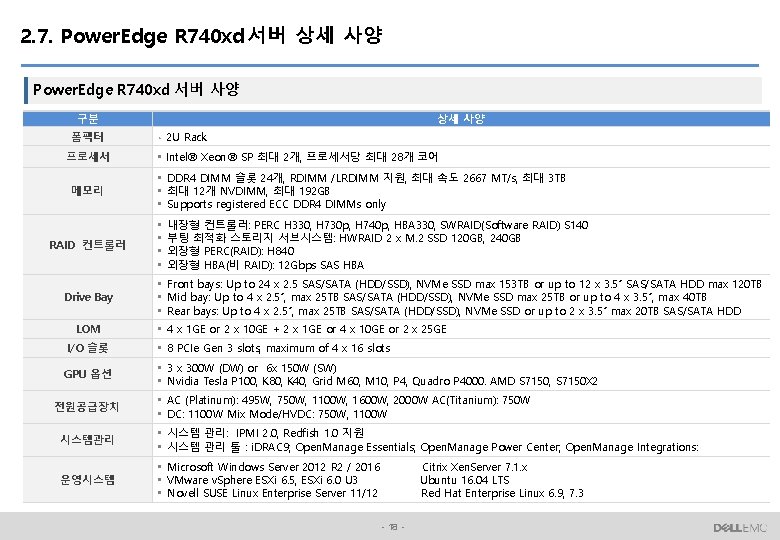Click 'Microsoft Windows Server 2012 R2 / 2016' text

[274, 467]
